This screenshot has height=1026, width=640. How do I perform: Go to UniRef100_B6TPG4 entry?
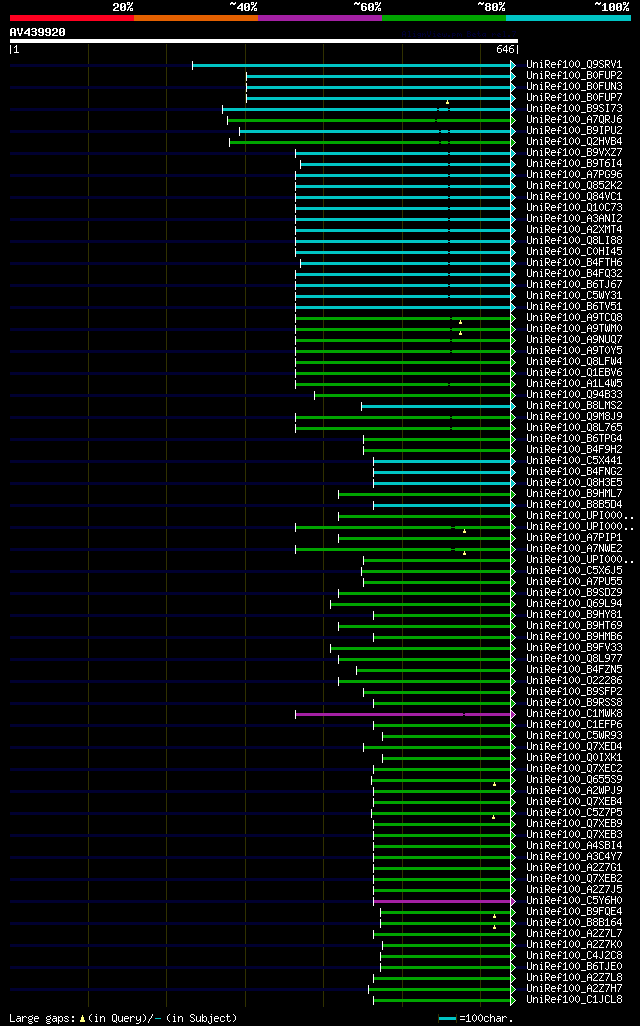click(x=574, y=439)
